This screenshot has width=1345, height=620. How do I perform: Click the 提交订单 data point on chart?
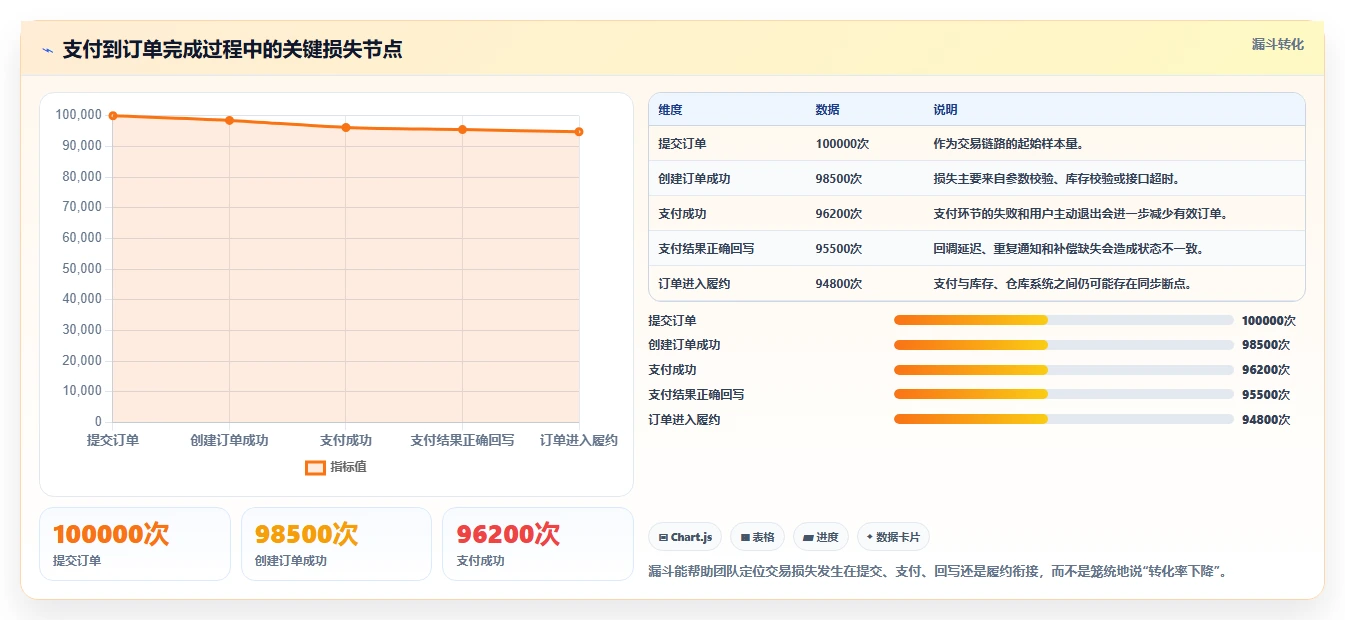coord(113,116)
